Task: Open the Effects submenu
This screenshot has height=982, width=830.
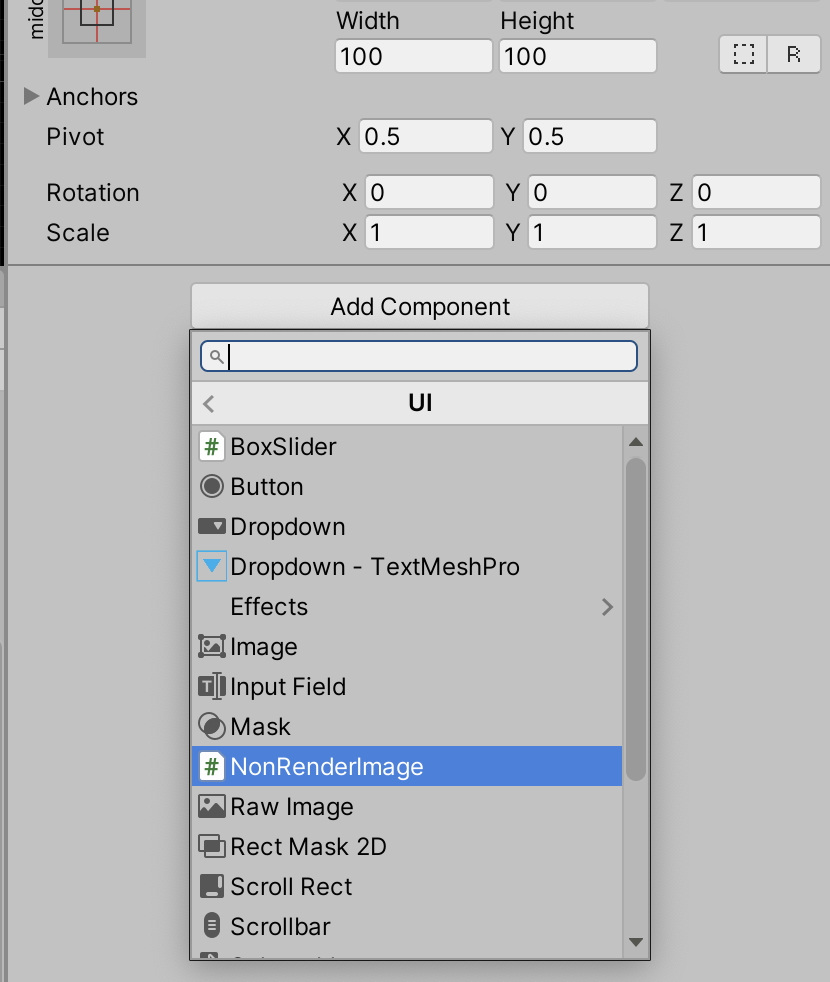Action: [407, 606]
